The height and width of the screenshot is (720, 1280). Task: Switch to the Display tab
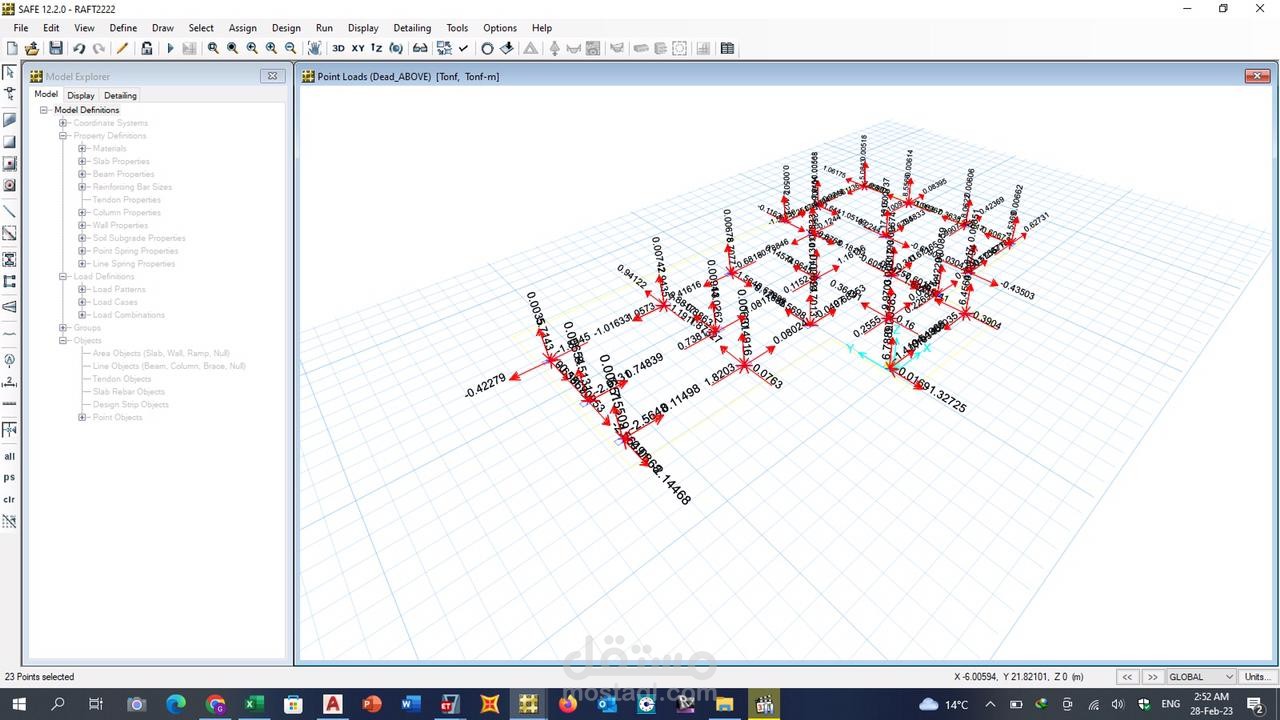(81, 95)
